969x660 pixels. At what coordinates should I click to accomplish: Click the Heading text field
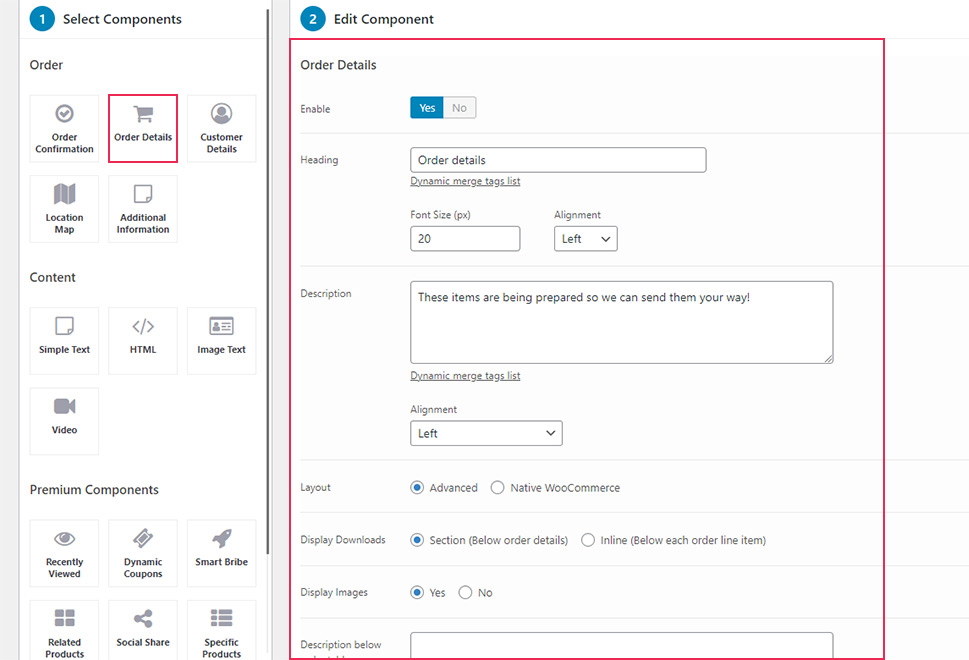point(557,160)
